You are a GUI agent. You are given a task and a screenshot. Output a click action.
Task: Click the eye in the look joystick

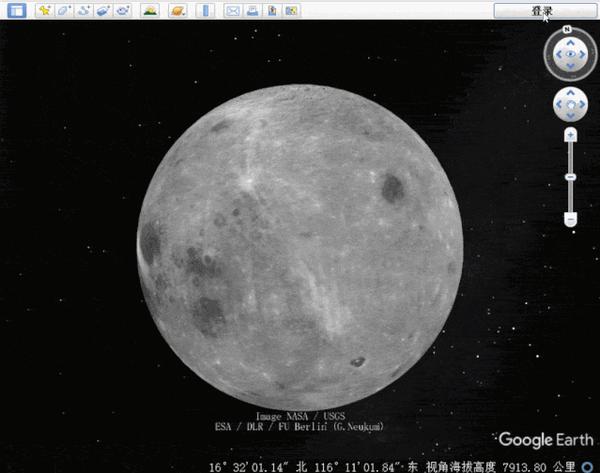pos(570,54)
